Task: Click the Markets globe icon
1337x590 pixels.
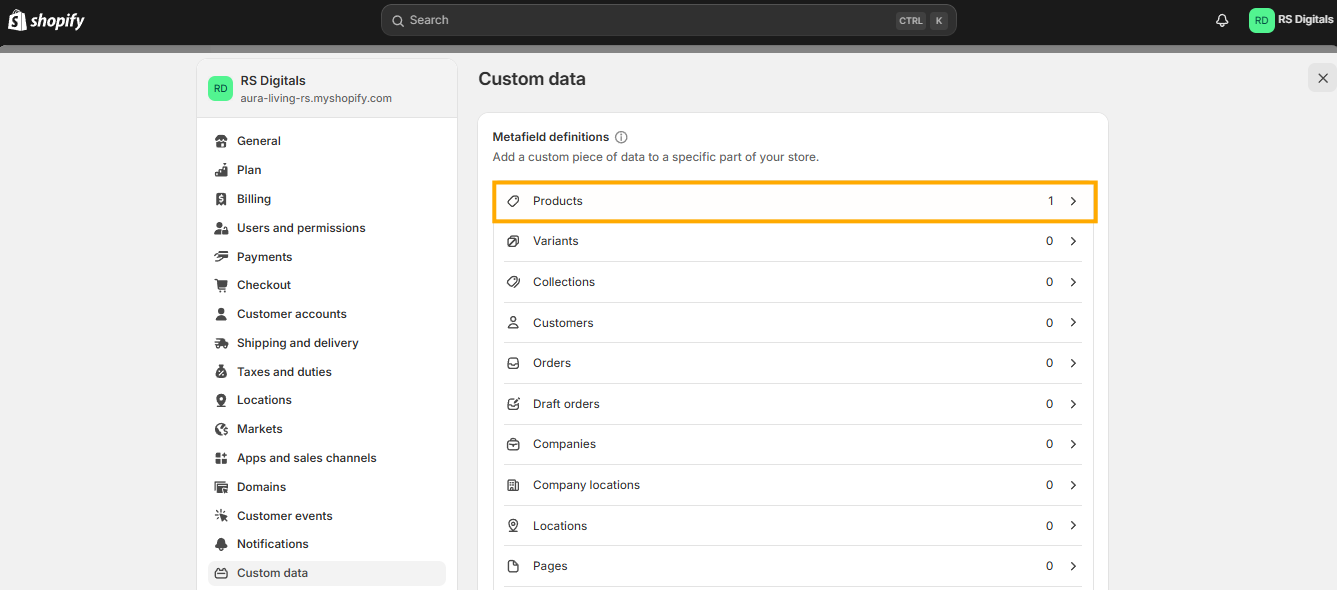Action: [221, 429]
